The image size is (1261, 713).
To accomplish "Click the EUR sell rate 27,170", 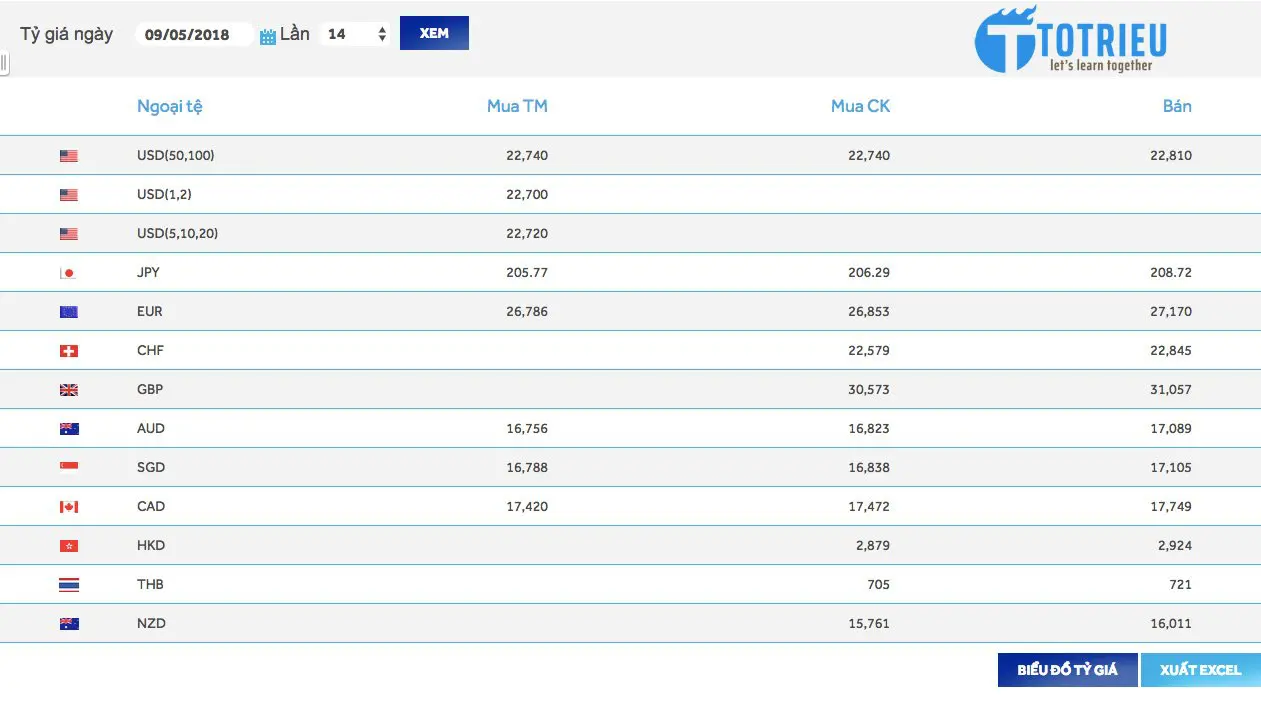I will [1171, 311].
